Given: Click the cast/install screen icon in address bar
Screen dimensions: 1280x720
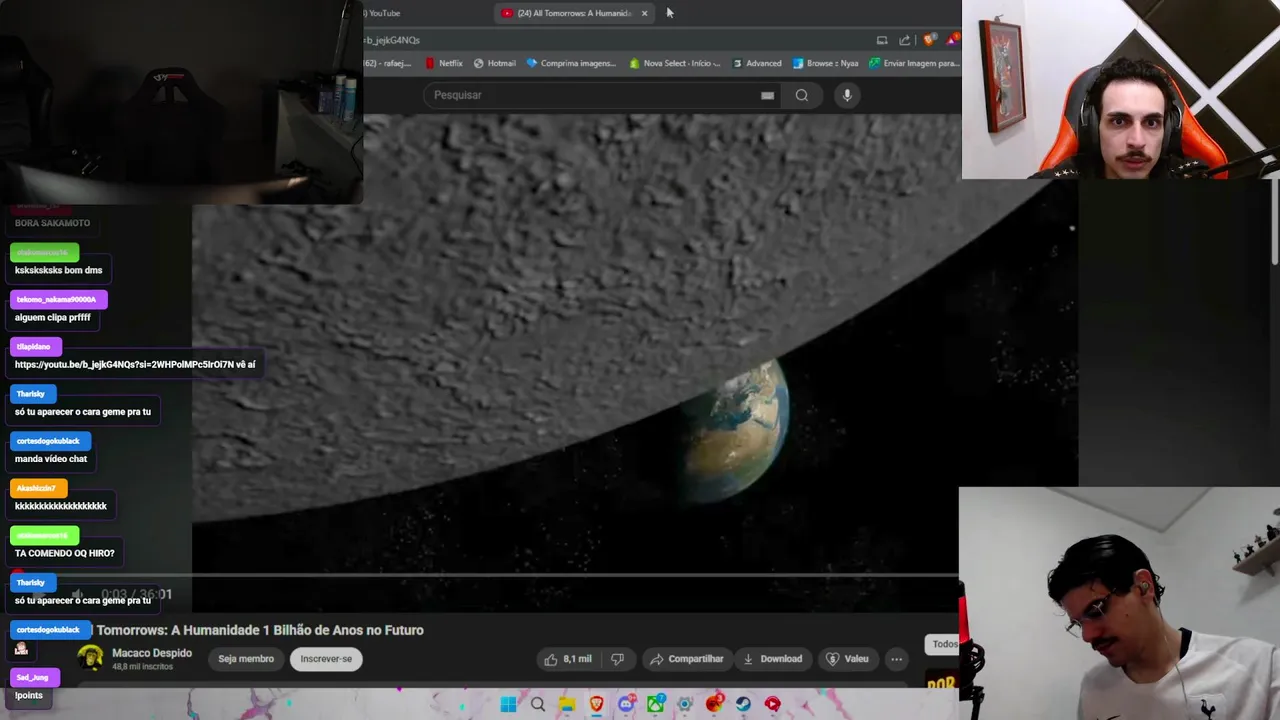Looking at the screenshot, I should tap(882, 40).
